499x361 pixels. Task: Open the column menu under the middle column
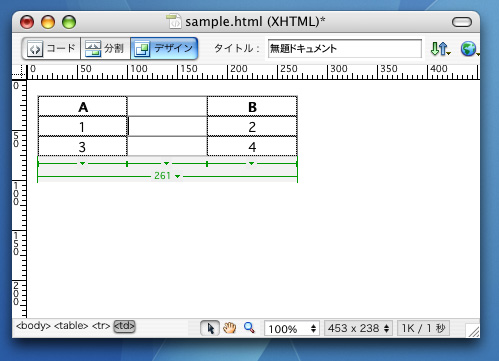click(166, 163)
